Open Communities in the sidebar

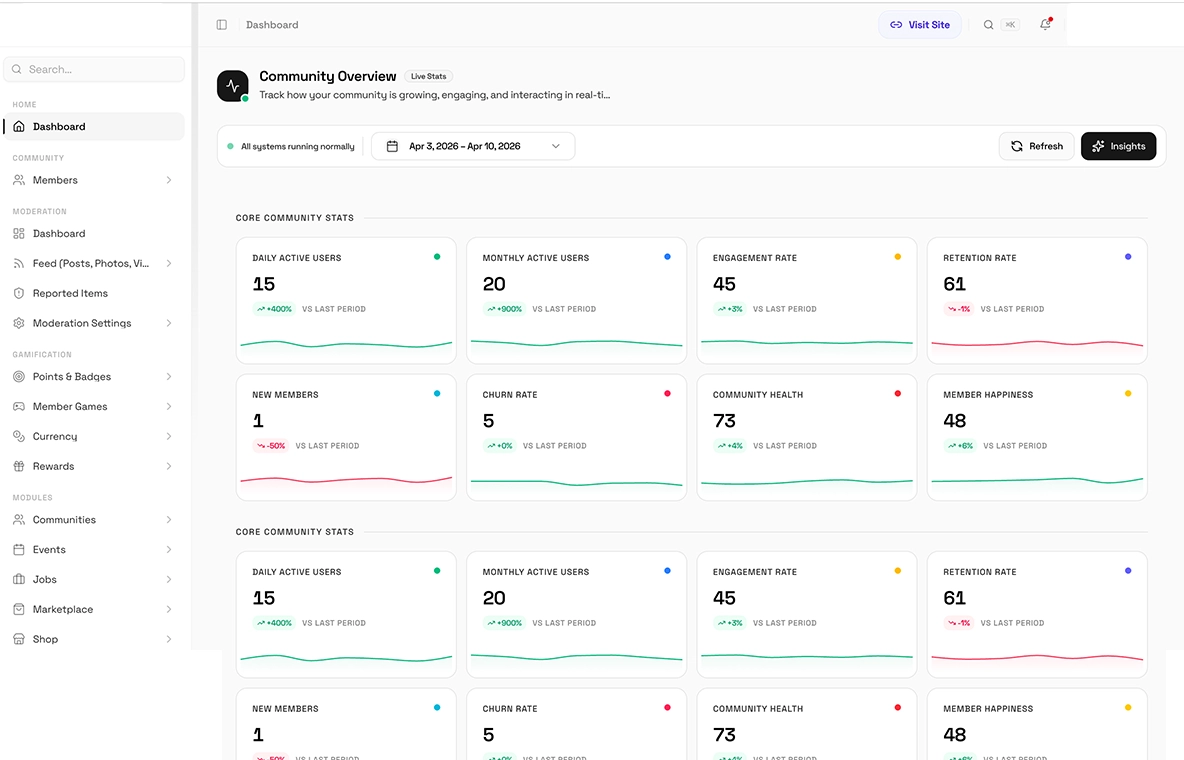click(64, 520)
